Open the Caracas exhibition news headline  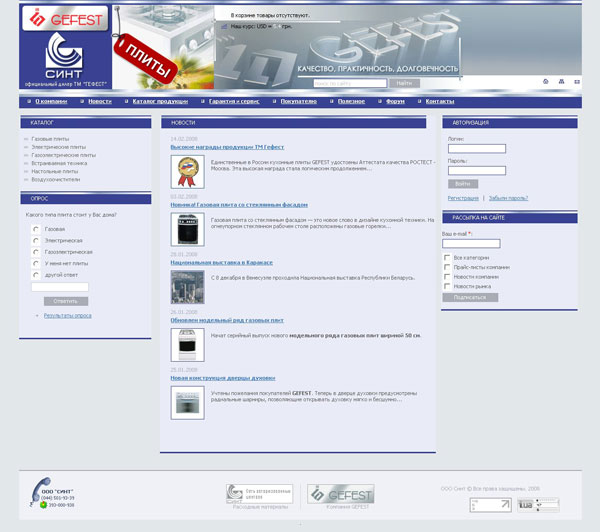coord(222,263)
